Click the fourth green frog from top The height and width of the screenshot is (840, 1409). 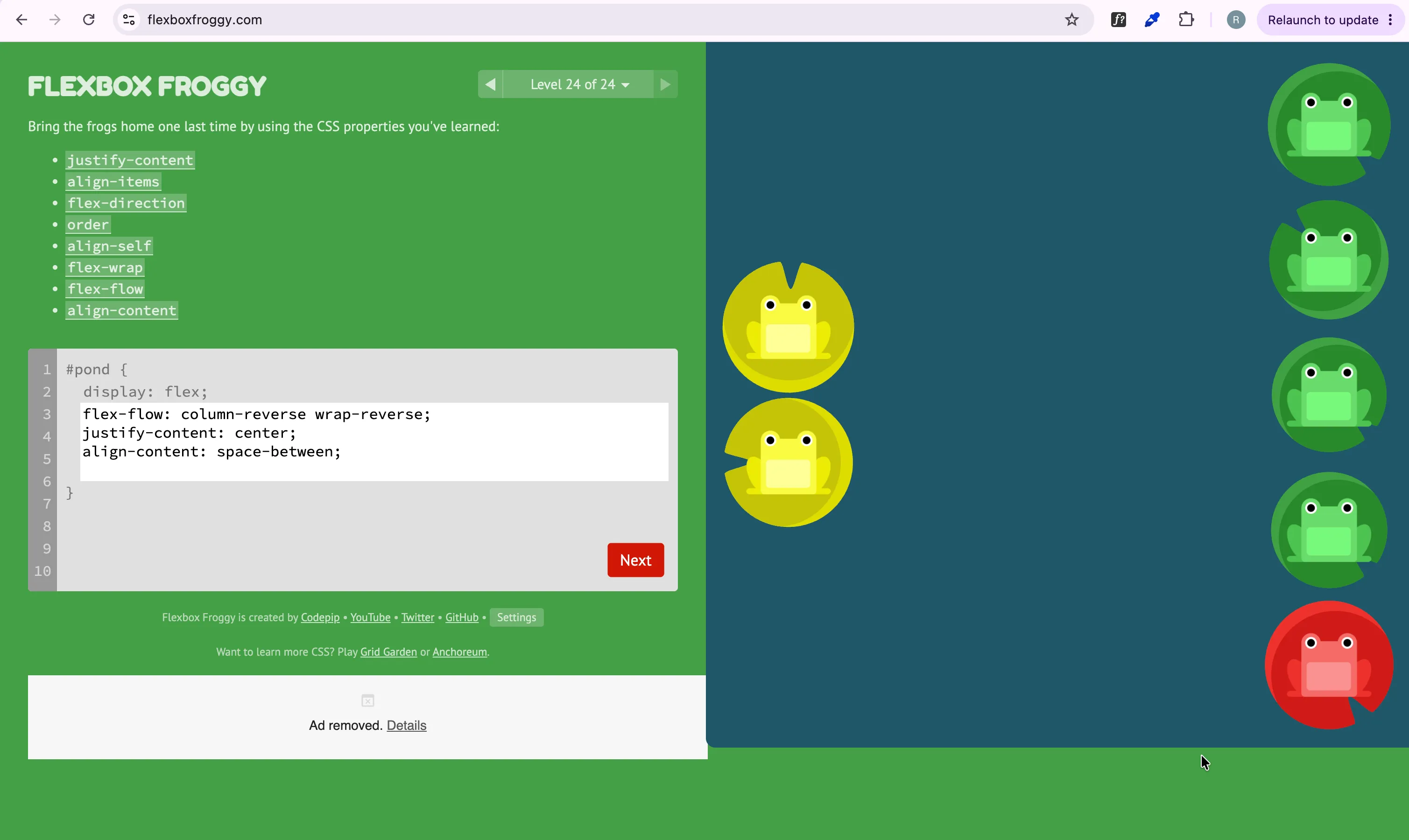[x=1329, y=531]
